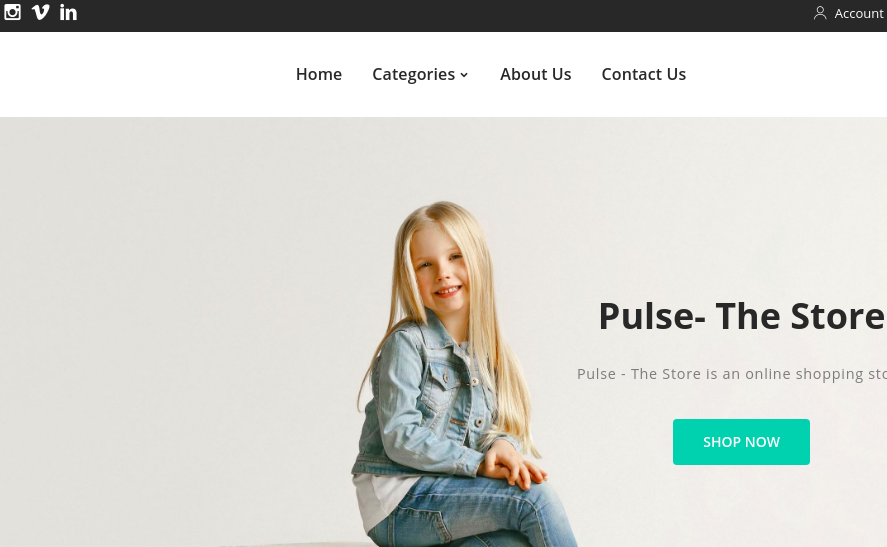Viewport: 887px width, 547px height.
Task: Open the Categories menu item
Action: (x=414, y=74)
